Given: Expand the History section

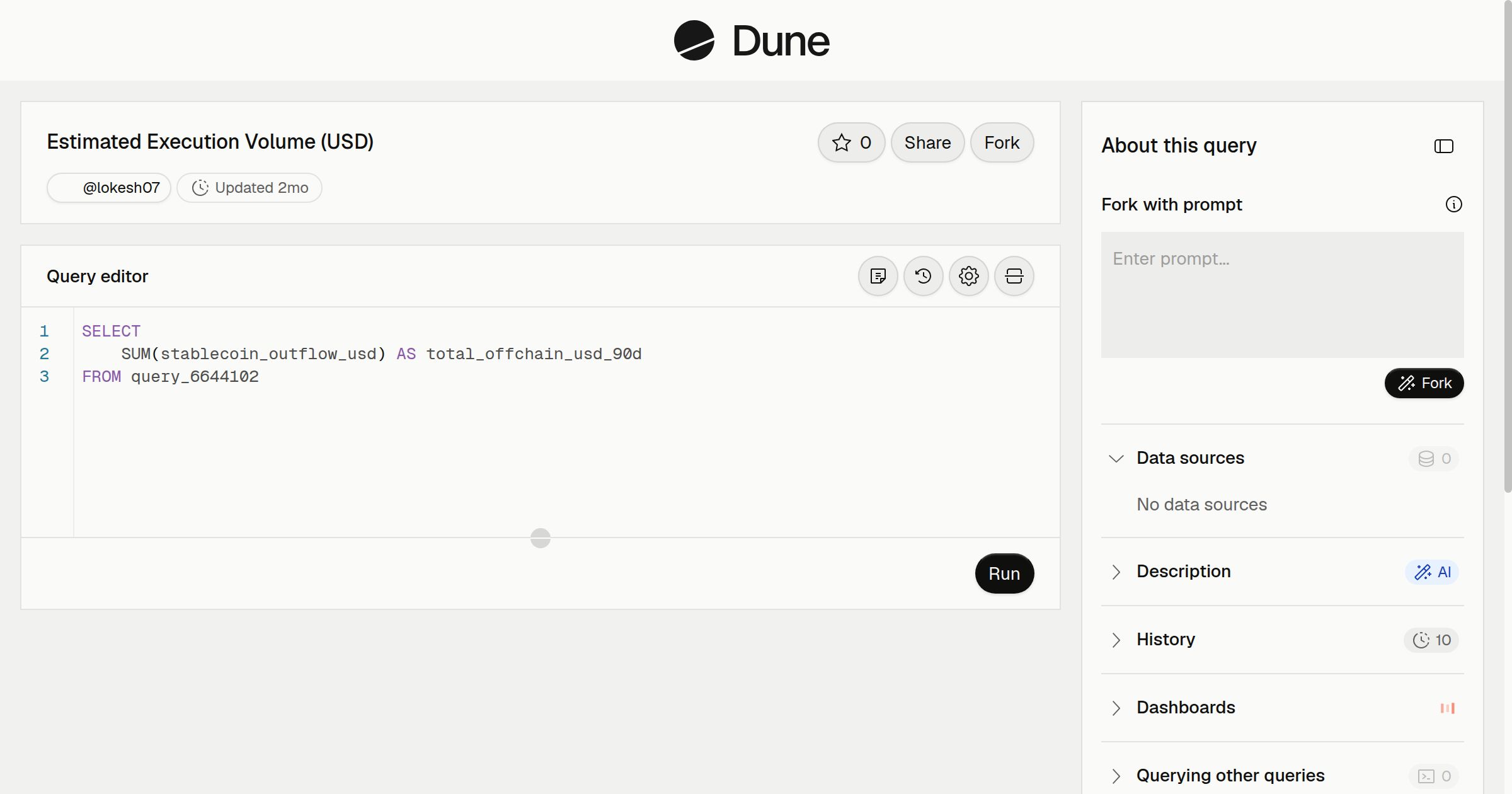Looking at the screenshot, I should pos(1116,640).
